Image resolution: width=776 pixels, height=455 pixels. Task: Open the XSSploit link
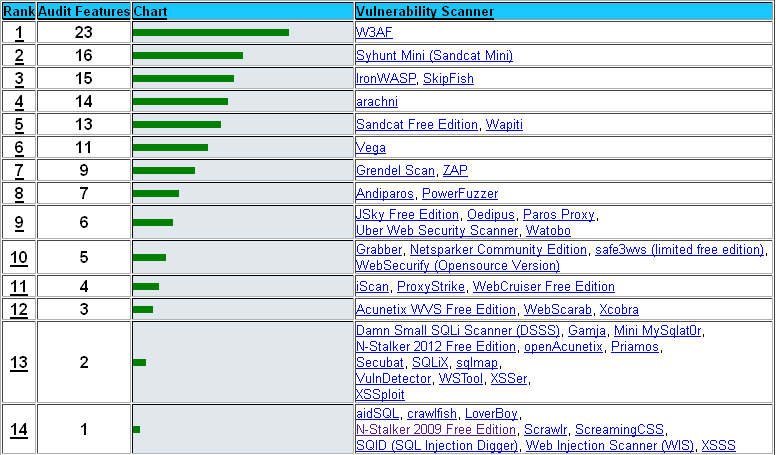[x=380, y=395]
